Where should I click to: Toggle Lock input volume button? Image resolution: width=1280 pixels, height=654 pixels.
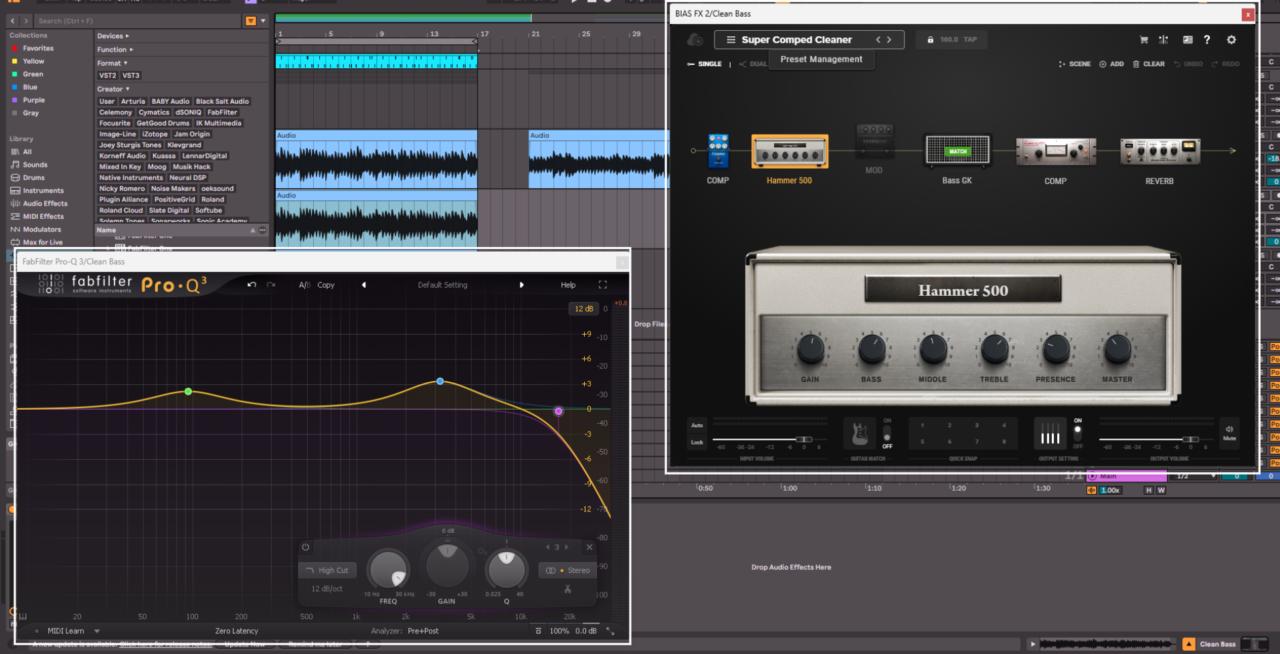pos(696,443)
